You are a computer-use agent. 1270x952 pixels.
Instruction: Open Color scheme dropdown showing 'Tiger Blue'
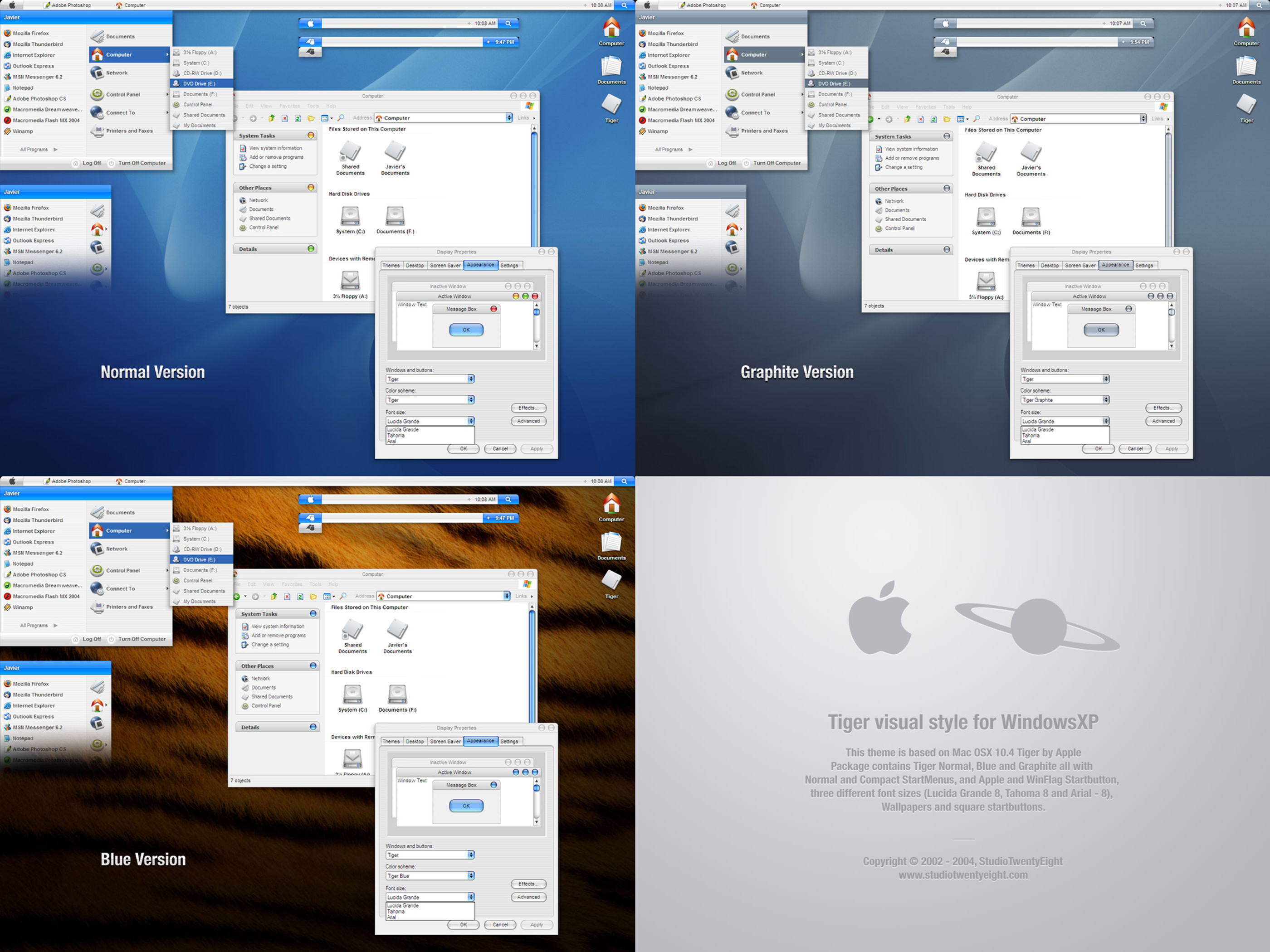point(430,876)
